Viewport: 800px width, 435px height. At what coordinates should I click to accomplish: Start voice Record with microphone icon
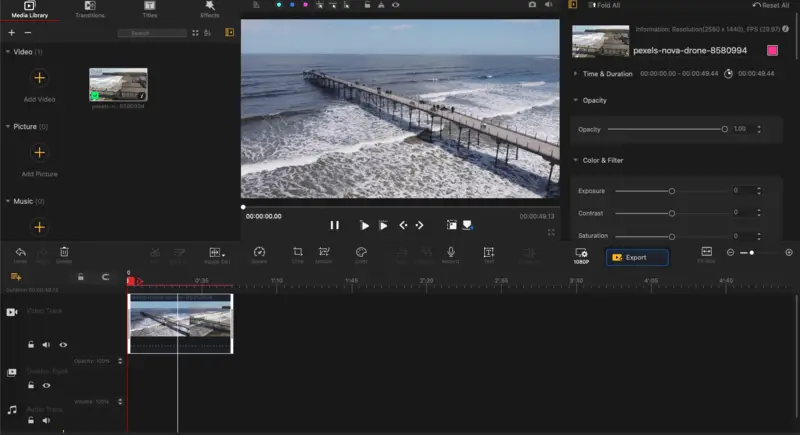point(451,254)
